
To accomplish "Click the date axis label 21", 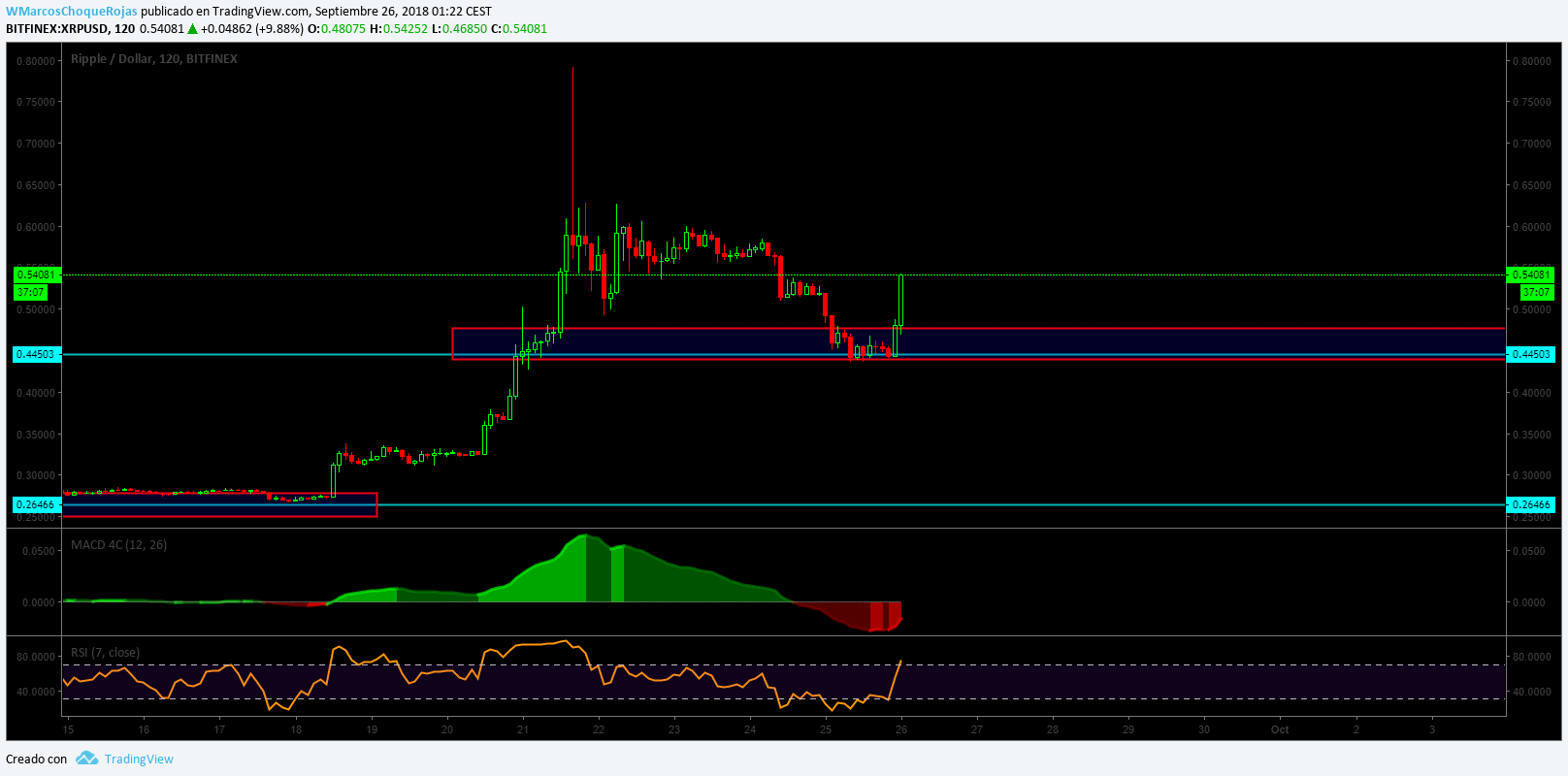I will point(523,729).
